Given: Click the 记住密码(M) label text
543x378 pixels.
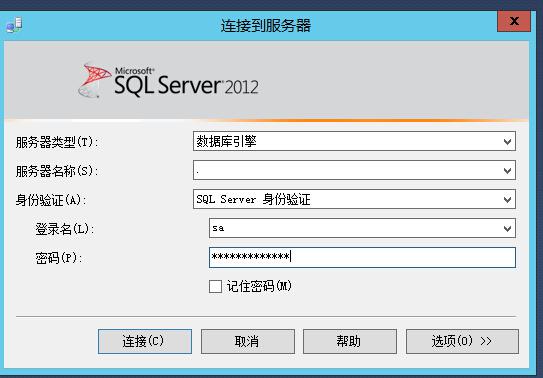Looking at the screenshot, I should 259,286.
